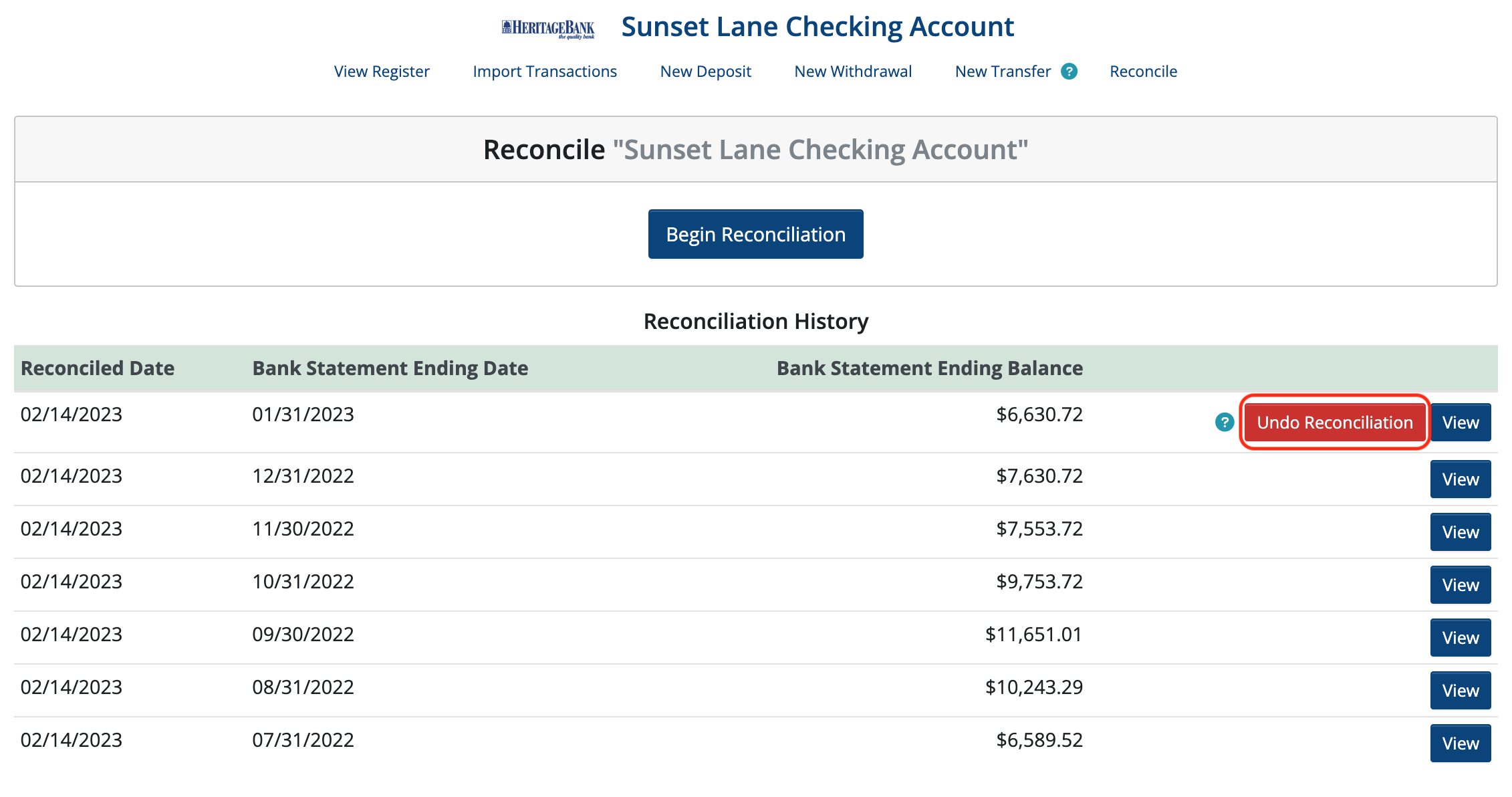Screen dimensions: 1512x797
Task: Open New Deposit page
Action: 706,72
